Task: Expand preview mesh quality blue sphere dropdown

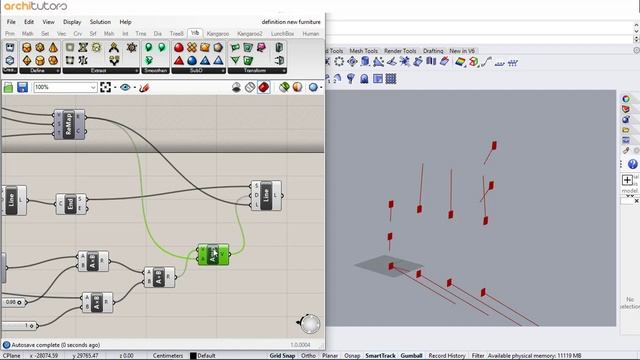Action: 321,88
